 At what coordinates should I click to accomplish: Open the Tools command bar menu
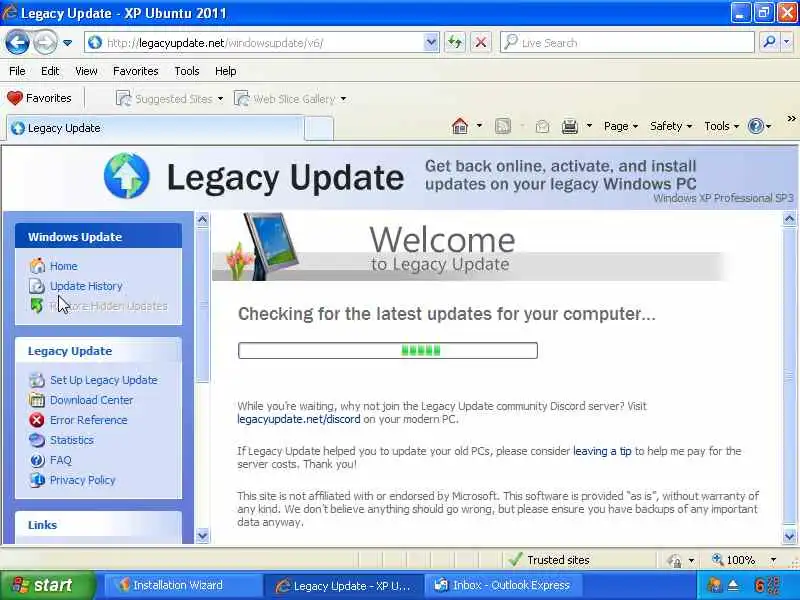pyautogui.click(x=721, y=126)
